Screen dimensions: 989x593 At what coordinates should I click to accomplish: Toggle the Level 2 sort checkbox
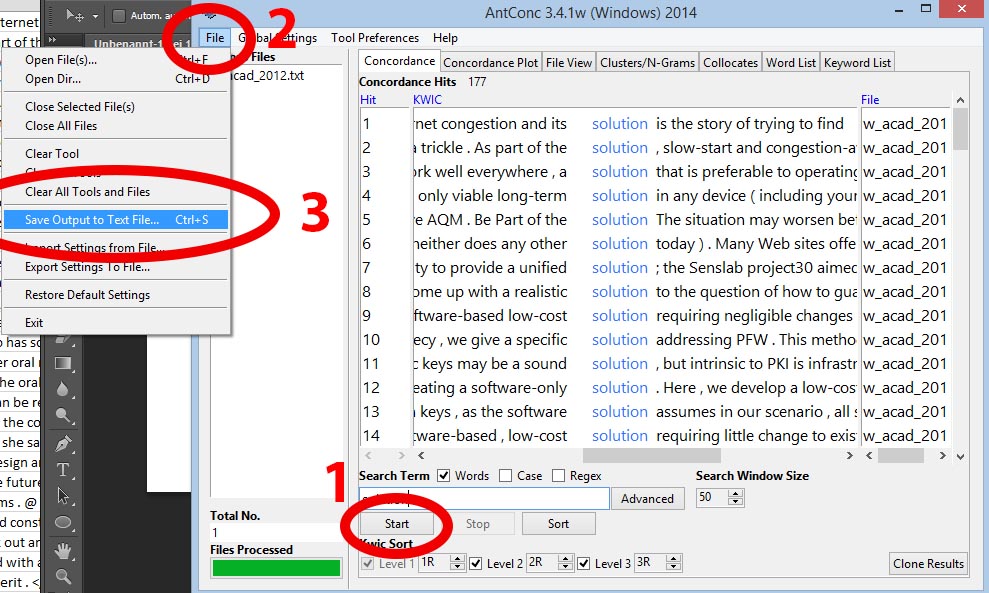(x=476, y=563)
